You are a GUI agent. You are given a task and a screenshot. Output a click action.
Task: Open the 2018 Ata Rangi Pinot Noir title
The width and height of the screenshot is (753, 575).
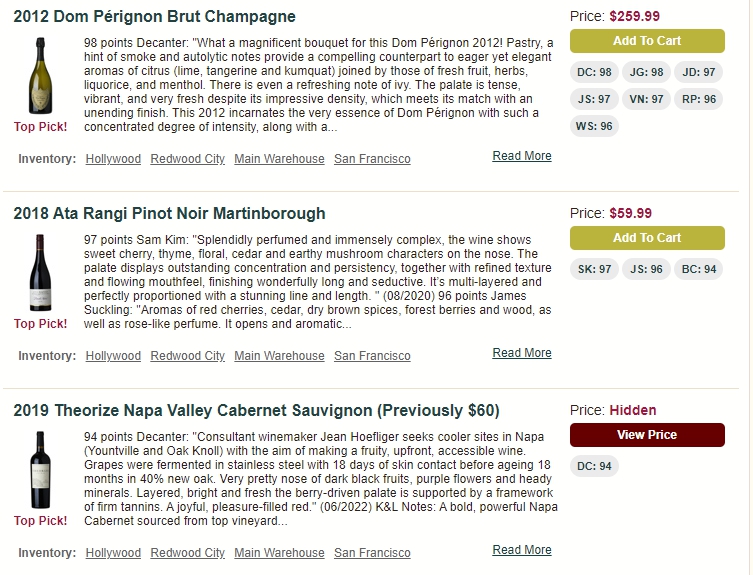(169, 213)
